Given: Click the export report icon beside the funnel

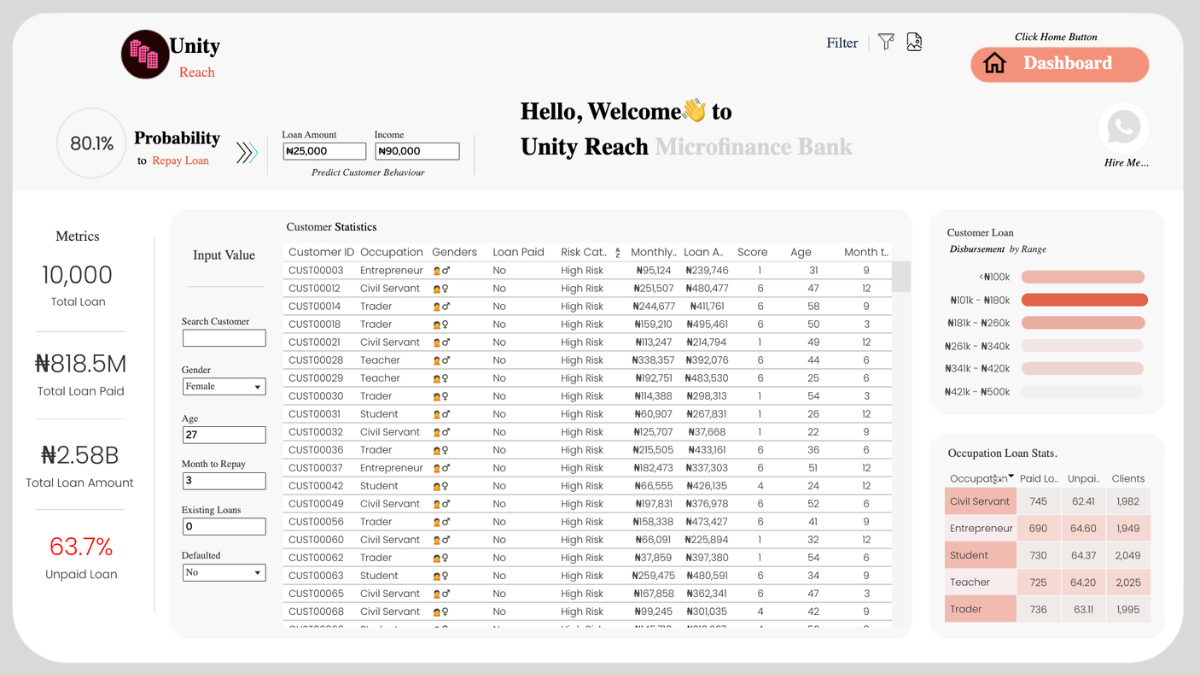Looking at the screenshot, I should pos(914,42).
